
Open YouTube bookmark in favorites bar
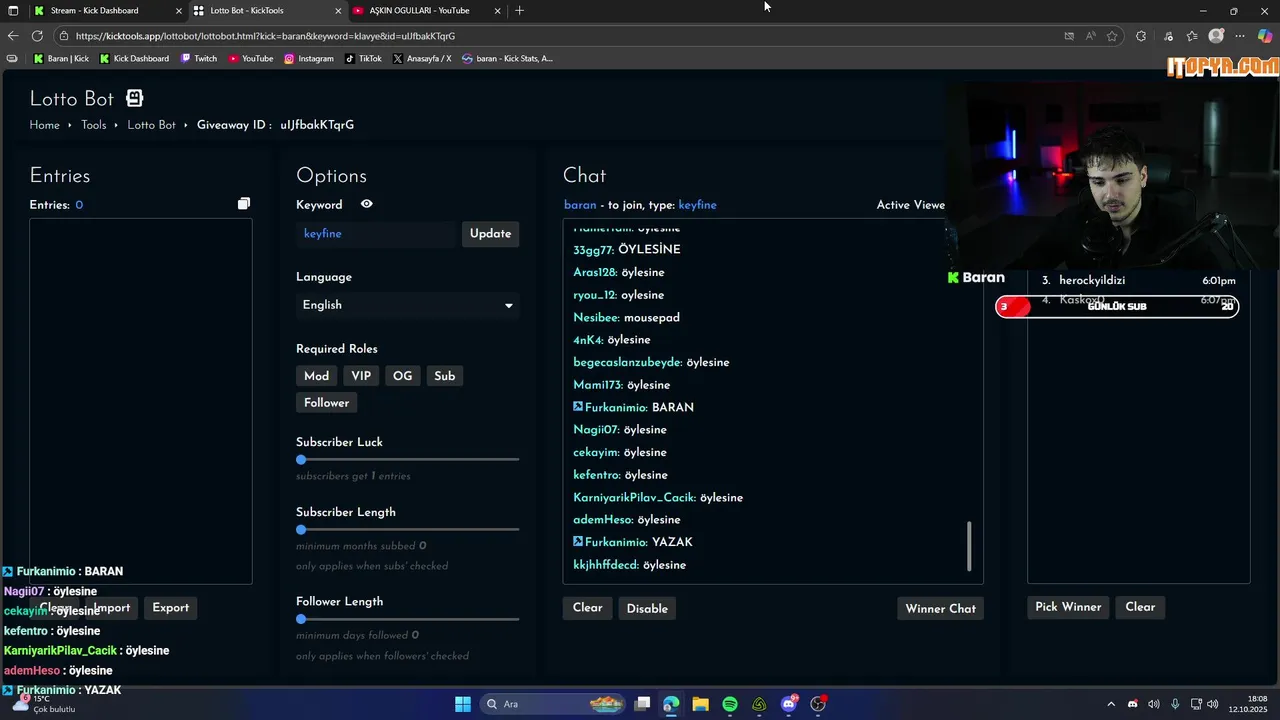[250, 59]
